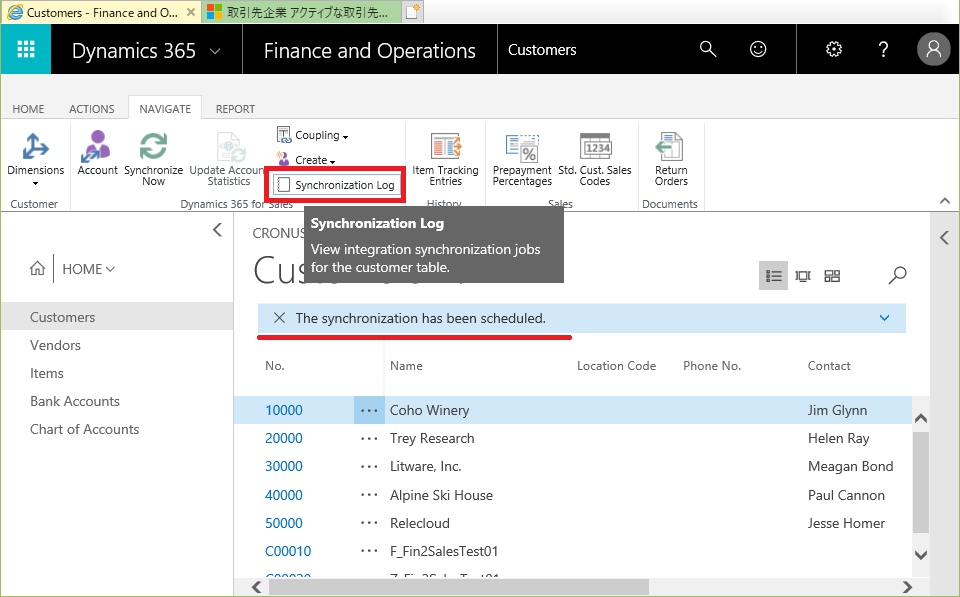Viewport: 960px width, 597px height.
Task: Open the row menu for Alpine Ski House
Action: click(x=369, y=495)
